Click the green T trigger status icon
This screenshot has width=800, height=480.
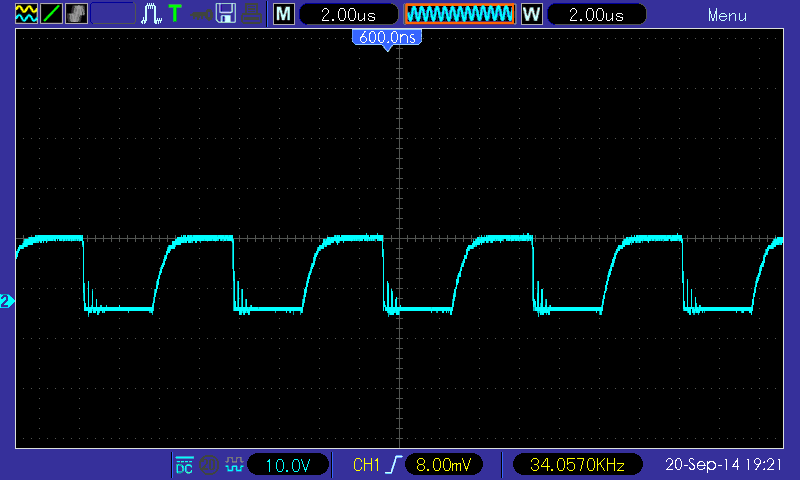click(175, 14)
